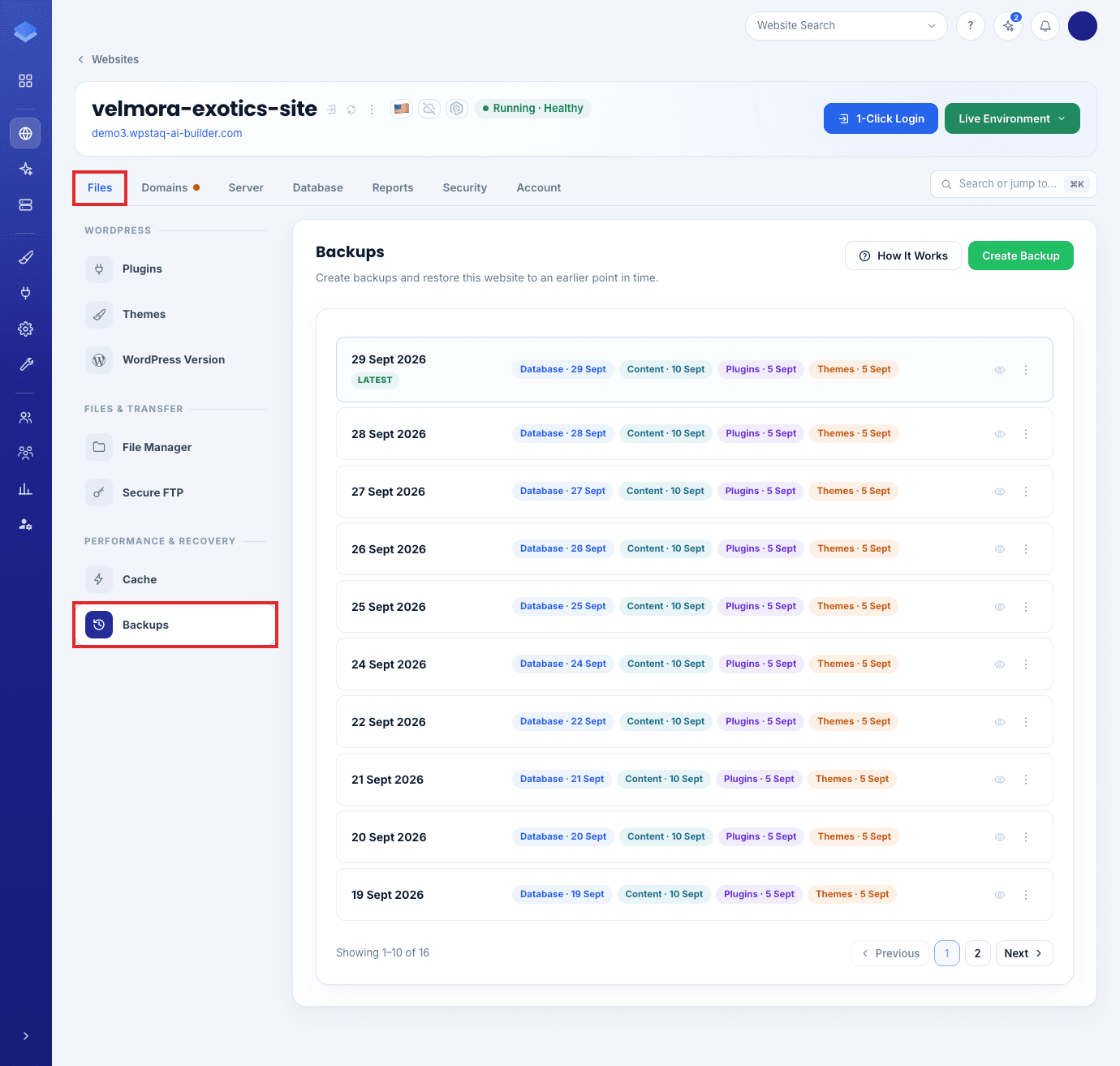Toggle eye icon on 28 Sept 2026 backup
This screenshot has height=1066, width=1120.
1000,434
